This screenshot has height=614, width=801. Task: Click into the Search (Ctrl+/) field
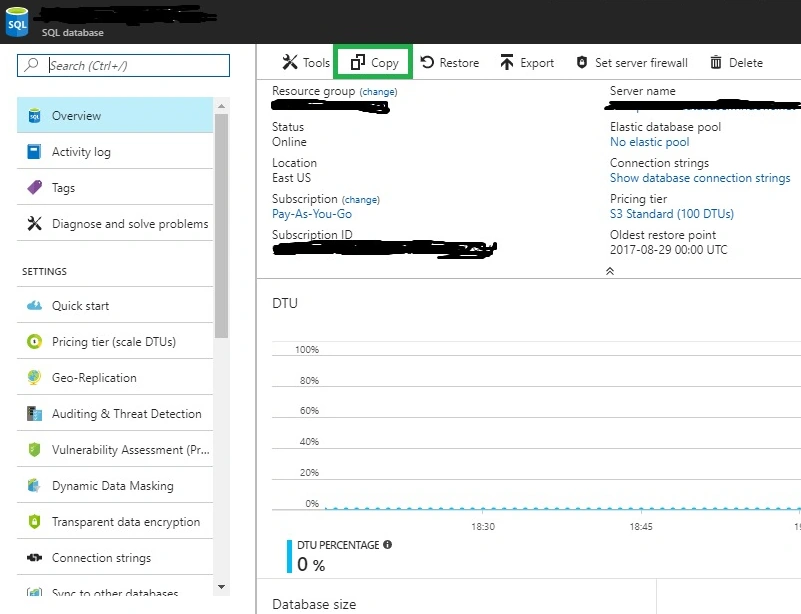click(123, 65)
